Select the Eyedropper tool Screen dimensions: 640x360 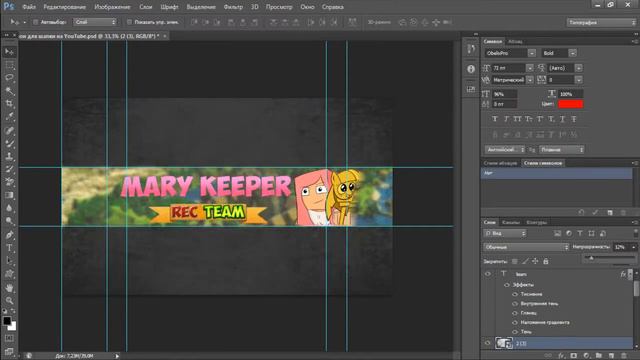tap(9, 117)
